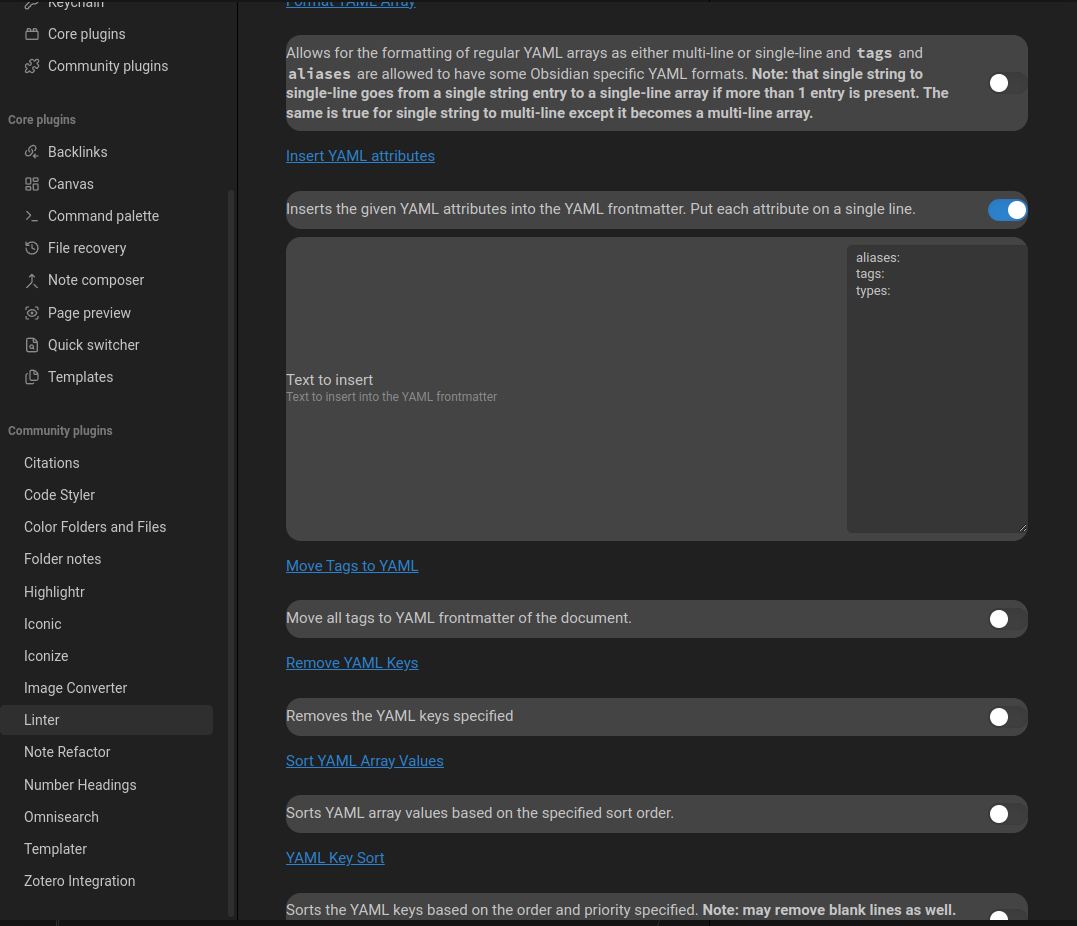Image resolution: width=1077 pixels, height=926 pixels.
Task: Click the Backlinks icon in sidebar
Action: coord(32,152)
